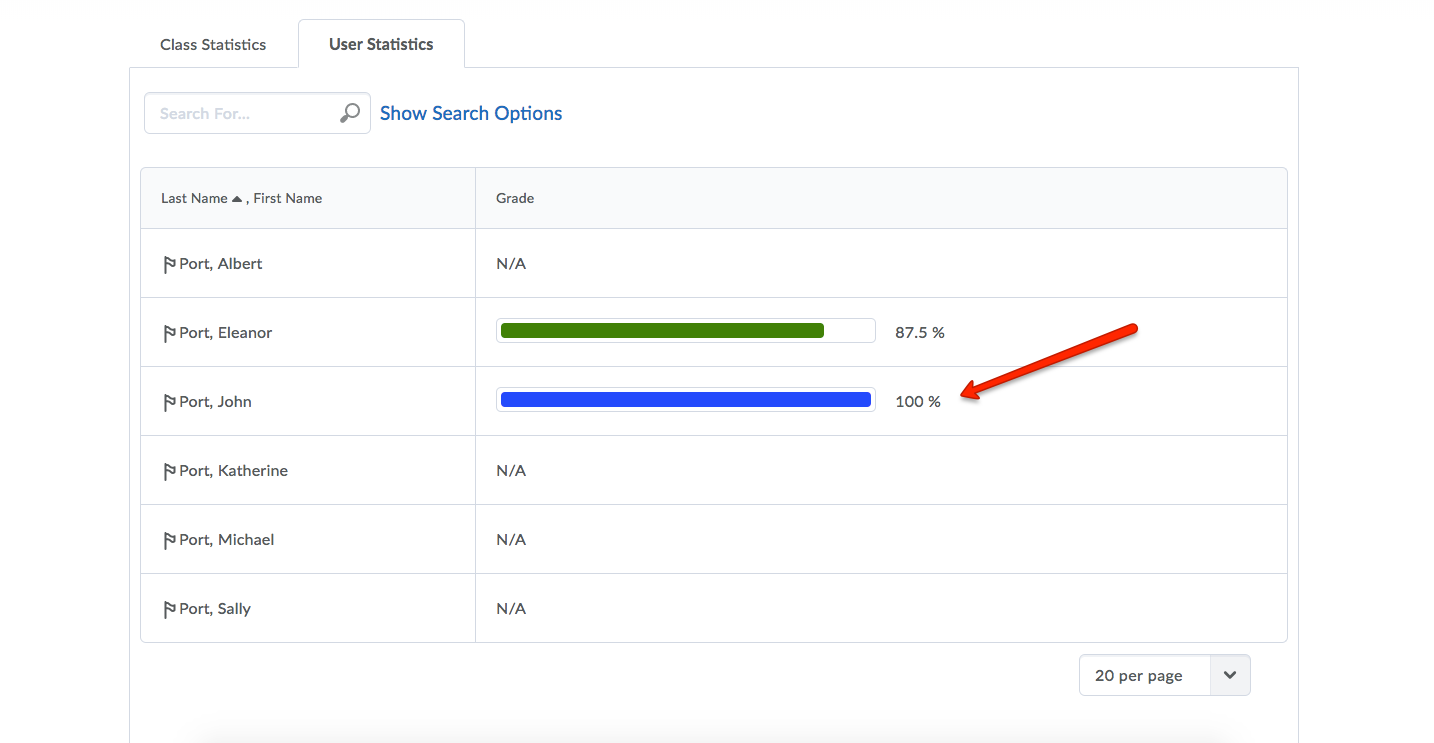Click the Grade column header
Screen dimensions: 1434x743
(x=515, y=199)
